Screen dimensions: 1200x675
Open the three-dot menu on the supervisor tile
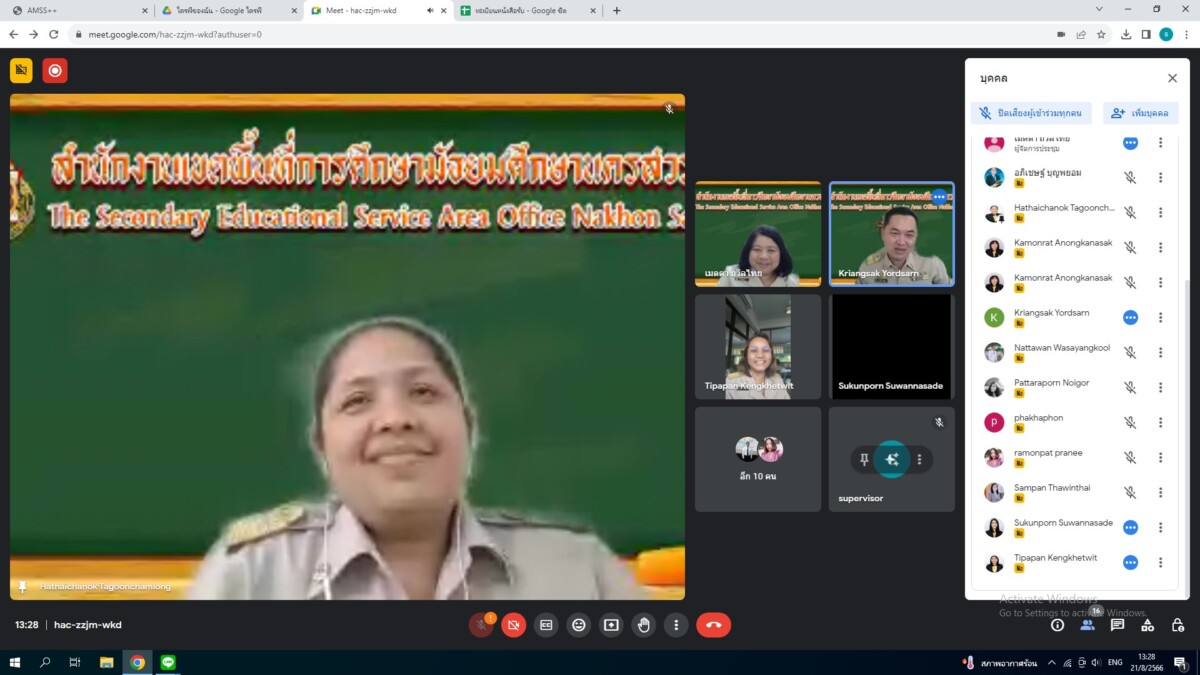pyautogui.click(x=918, y=459)
